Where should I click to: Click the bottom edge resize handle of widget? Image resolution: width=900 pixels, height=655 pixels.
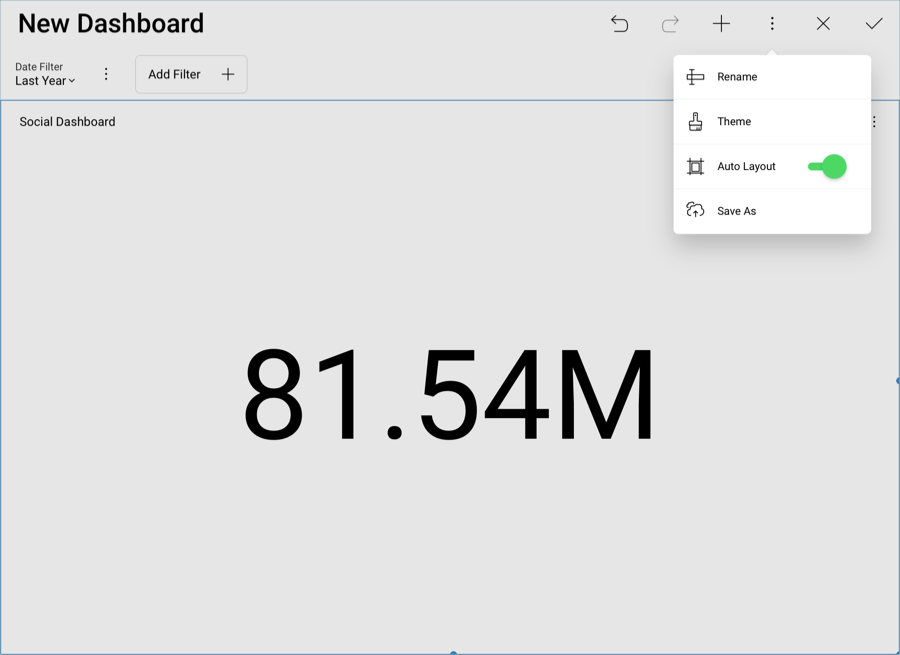pos(453,652)
